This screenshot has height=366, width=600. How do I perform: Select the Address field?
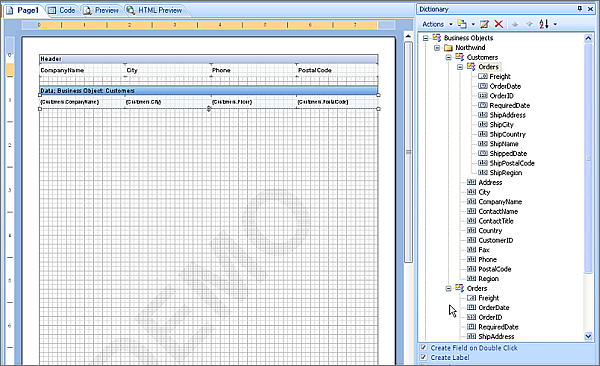click(490, 183)
